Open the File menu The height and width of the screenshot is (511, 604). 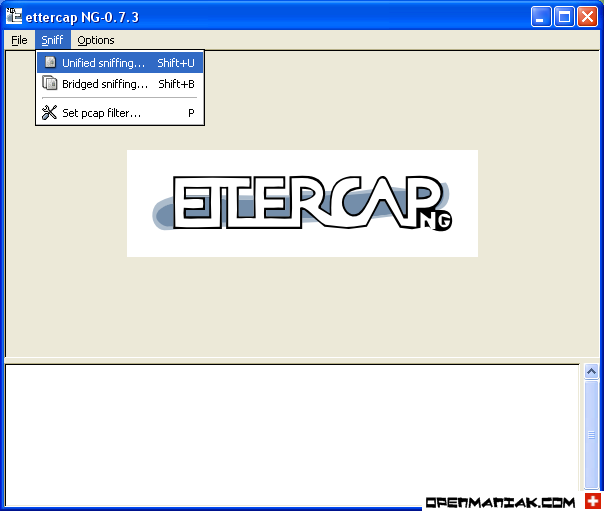tap(19, 40)
